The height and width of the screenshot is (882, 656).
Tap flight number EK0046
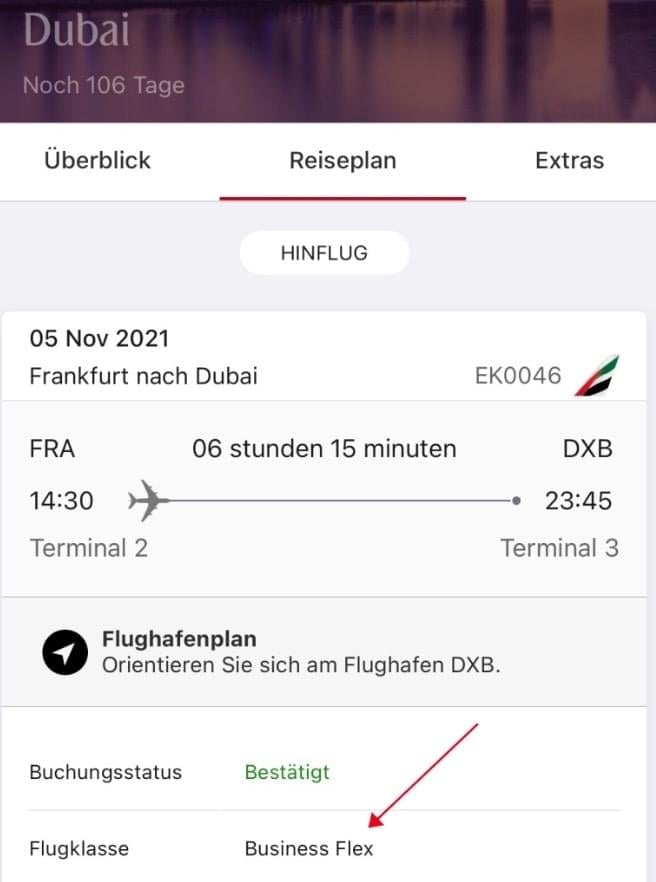(518, 376)
